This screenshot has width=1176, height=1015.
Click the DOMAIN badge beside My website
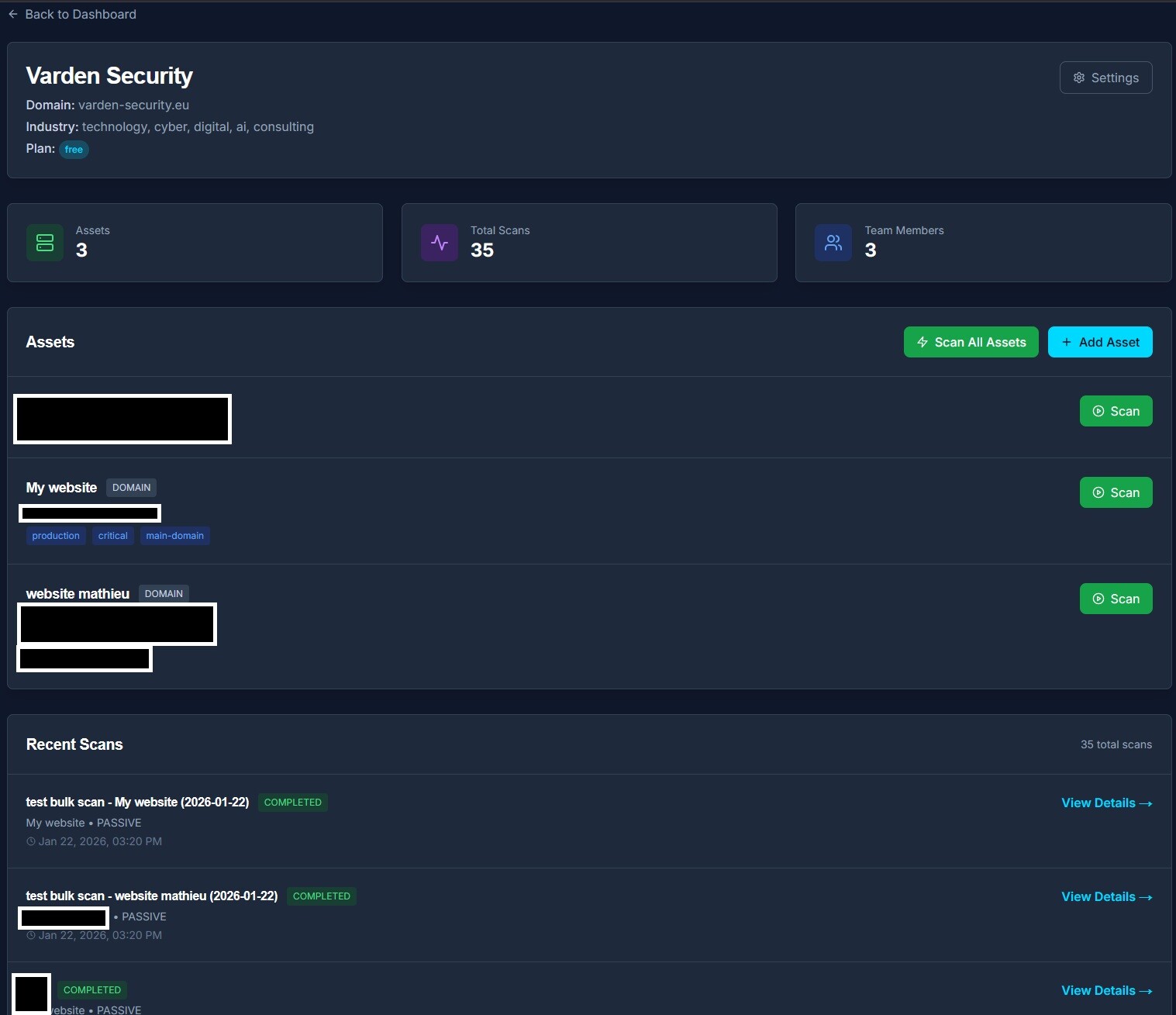pos(131,488)
